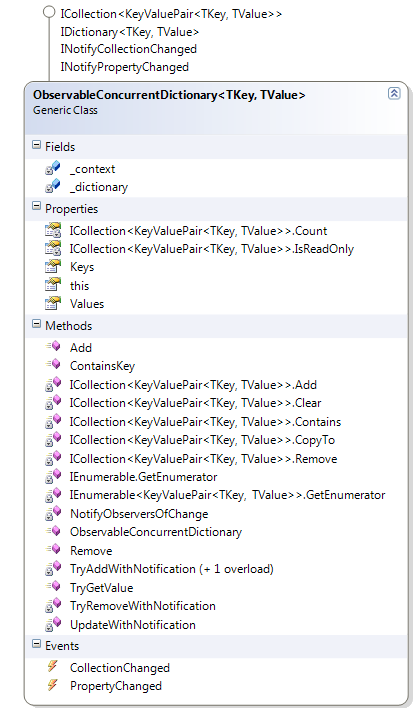Image resolution: width=417 pixels, height=713 pixels.
Task: Click the PropertyChanged event lightning icon
Action: pyautogui.click(x=53, y=685)
